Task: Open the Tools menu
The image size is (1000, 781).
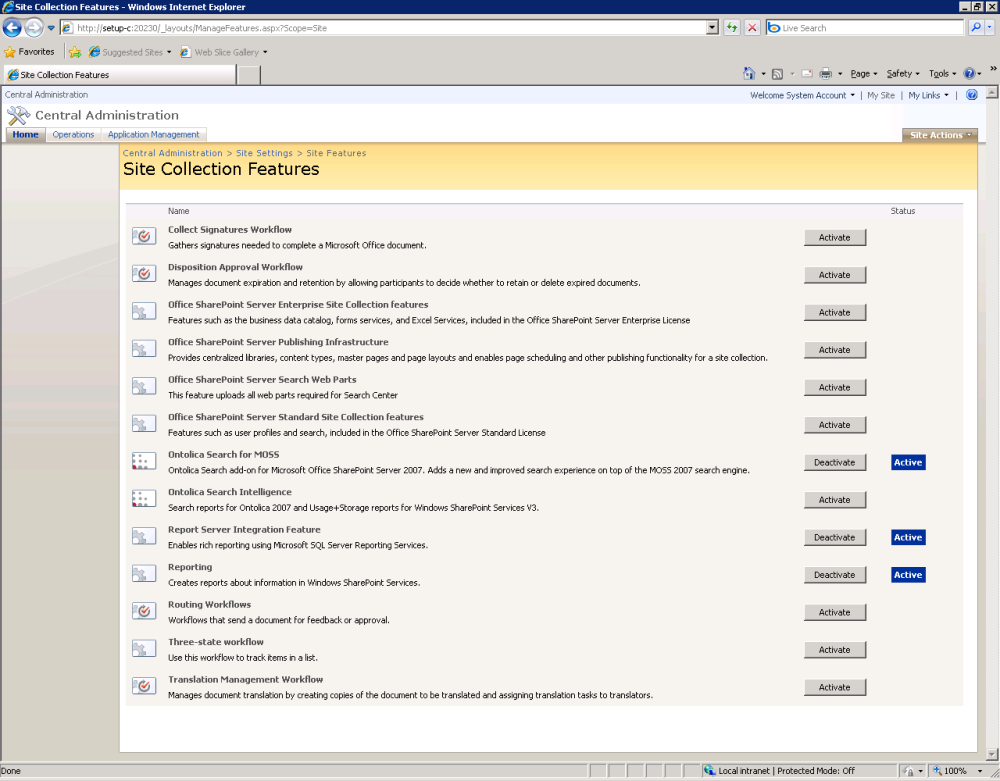Action: point(942,73)
